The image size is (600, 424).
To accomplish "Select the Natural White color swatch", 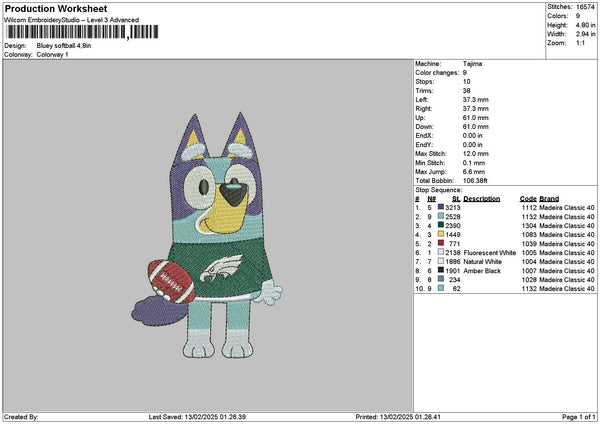I will click(441, 261).
